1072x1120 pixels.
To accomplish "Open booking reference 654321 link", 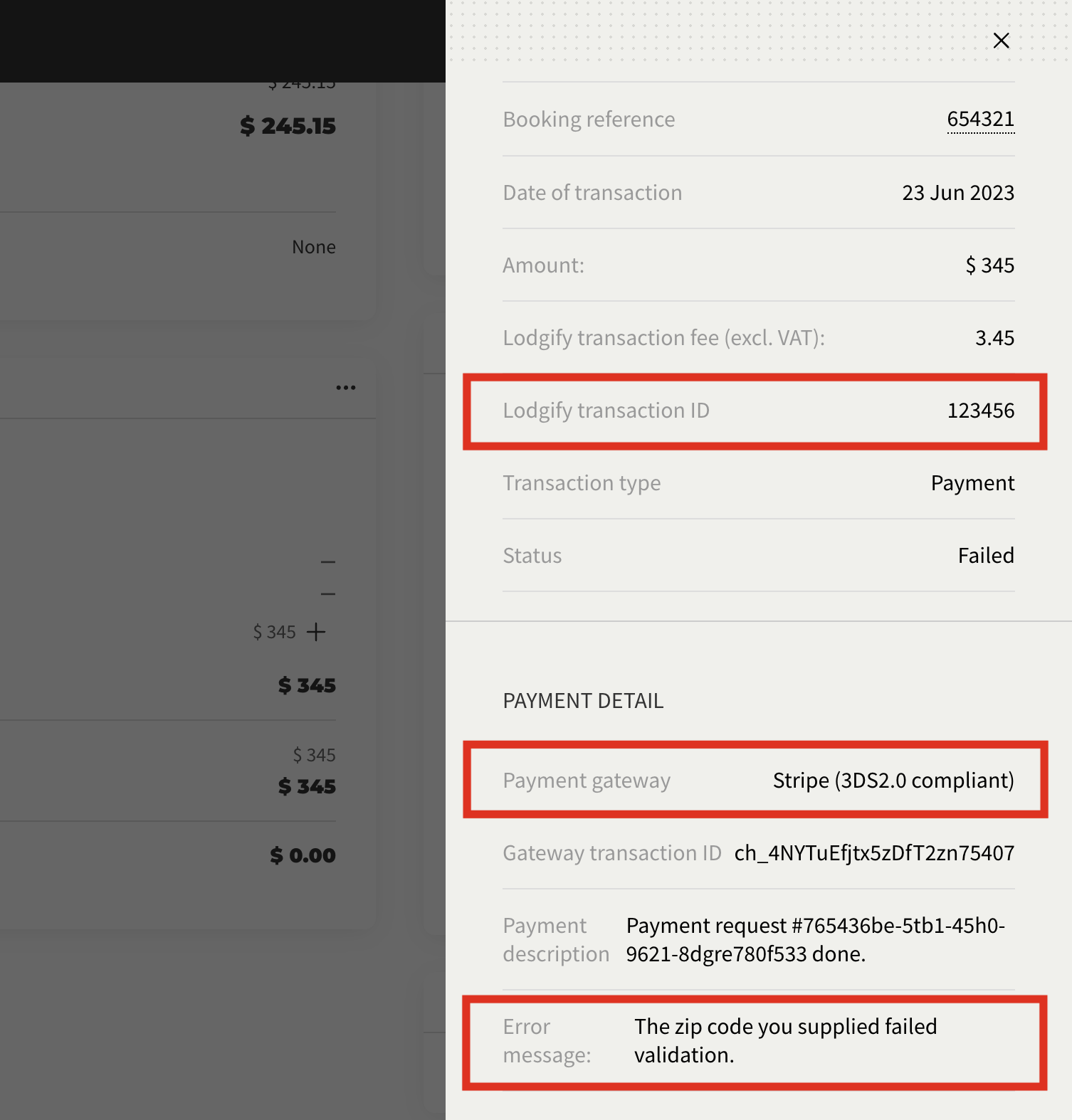I will coord(981,119).
